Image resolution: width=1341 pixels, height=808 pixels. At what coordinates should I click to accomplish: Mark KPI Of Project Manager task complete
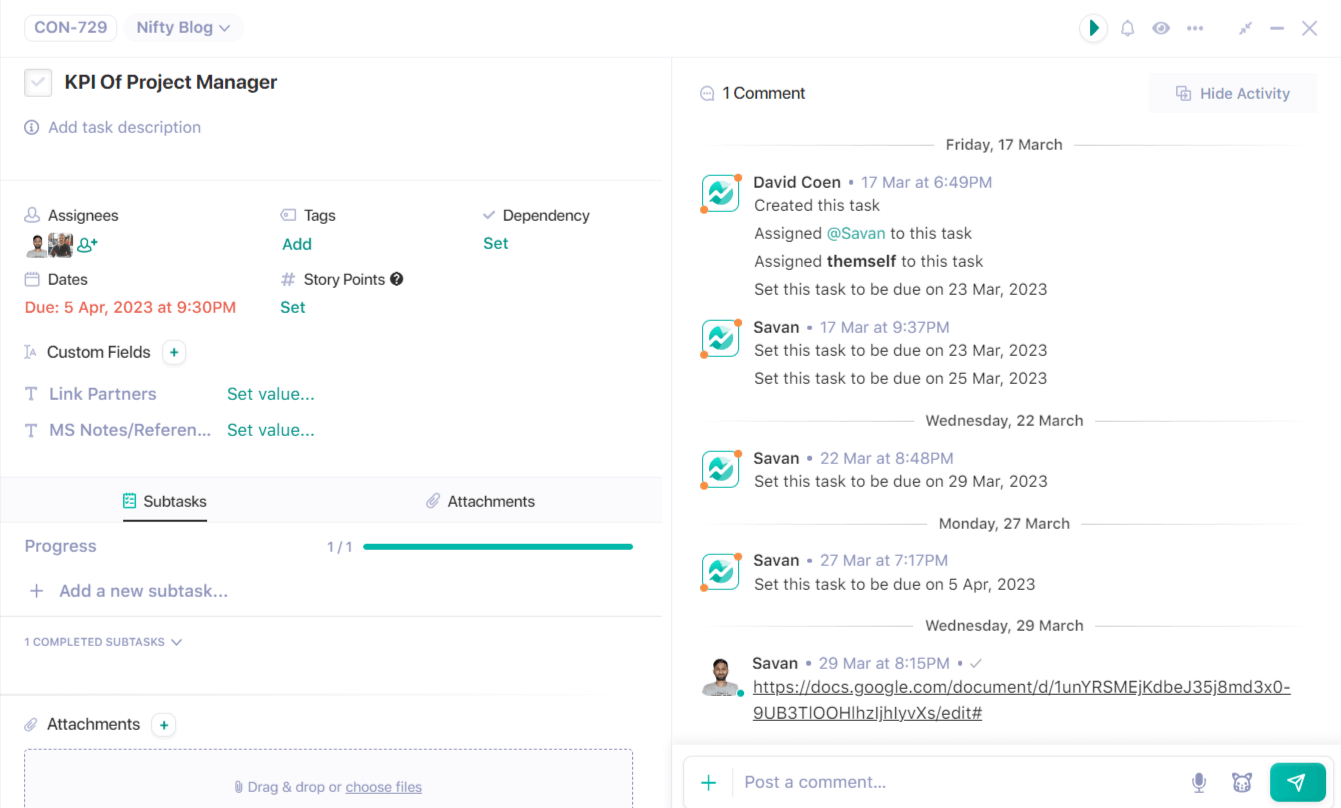click(x=38, y=82)
